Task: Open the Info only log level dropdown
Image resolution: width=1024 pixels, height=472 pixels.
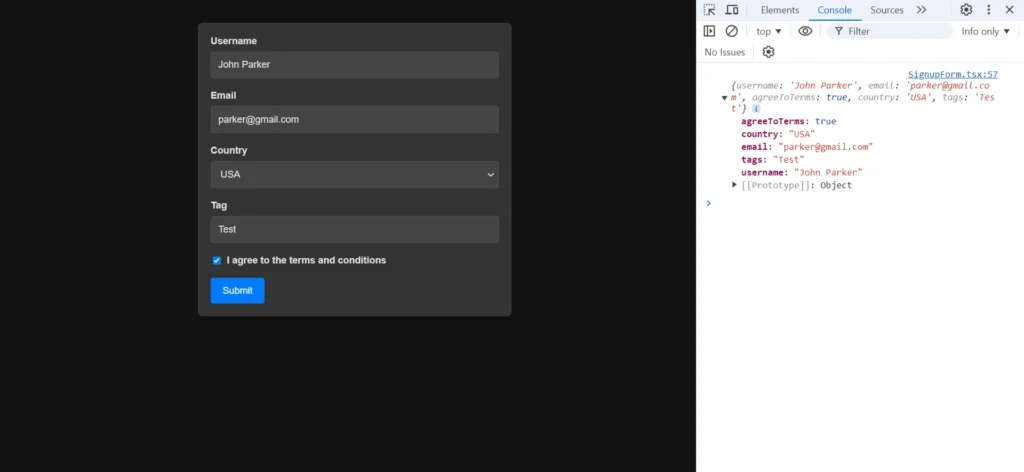Action: pyautogui.click(x=985, y=31)
